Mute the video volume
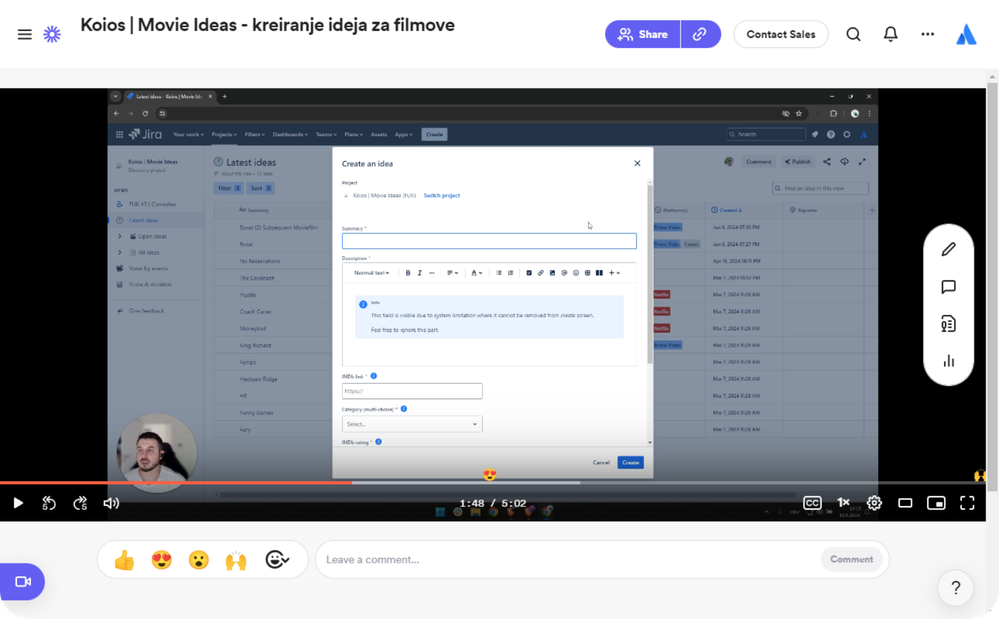This screenshot has height=619, width=999. pyautogui.click(x=111, y=503)
